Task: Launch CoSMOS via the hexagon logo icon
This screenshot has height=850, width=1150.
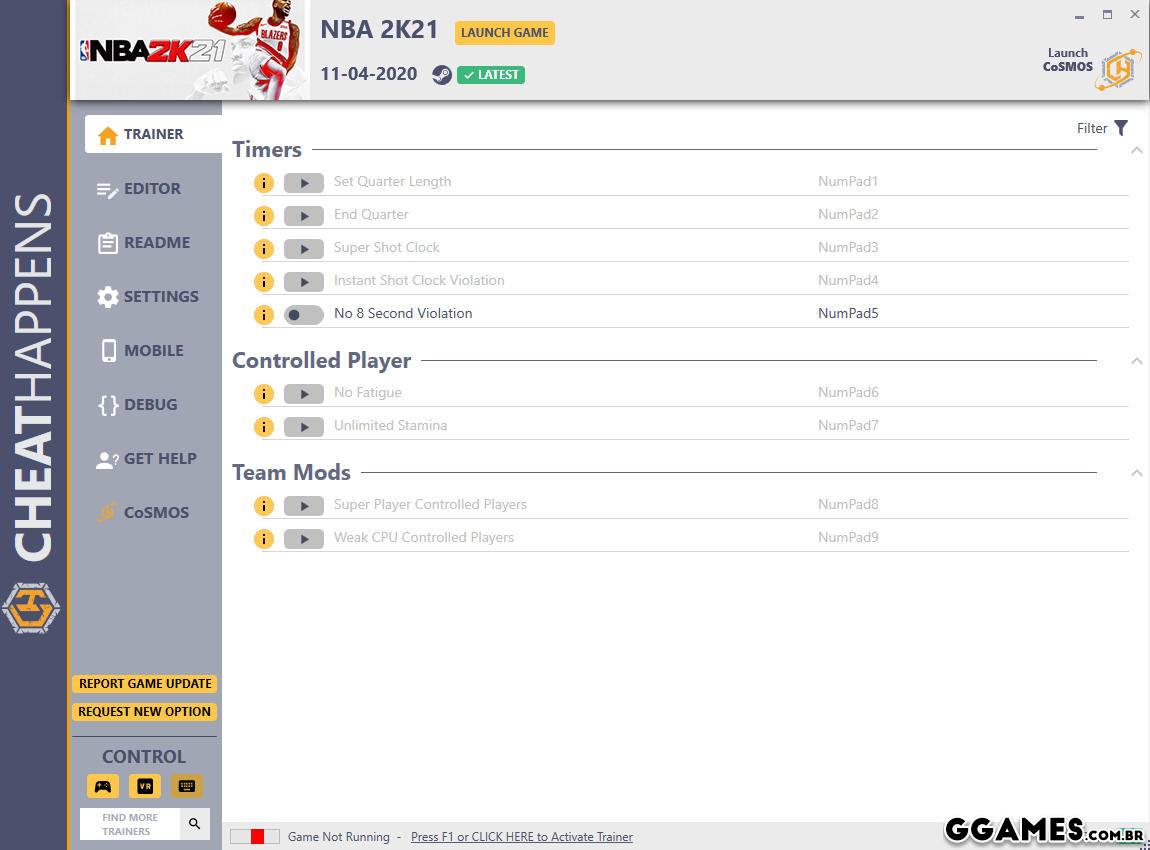Action: pyautogui.click(x=1118, y=69)
